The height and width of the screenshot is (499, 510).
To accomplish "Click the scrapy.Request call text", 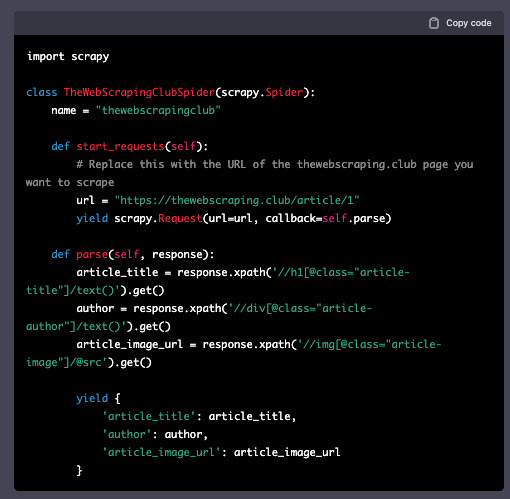I will tap(158, 218).
